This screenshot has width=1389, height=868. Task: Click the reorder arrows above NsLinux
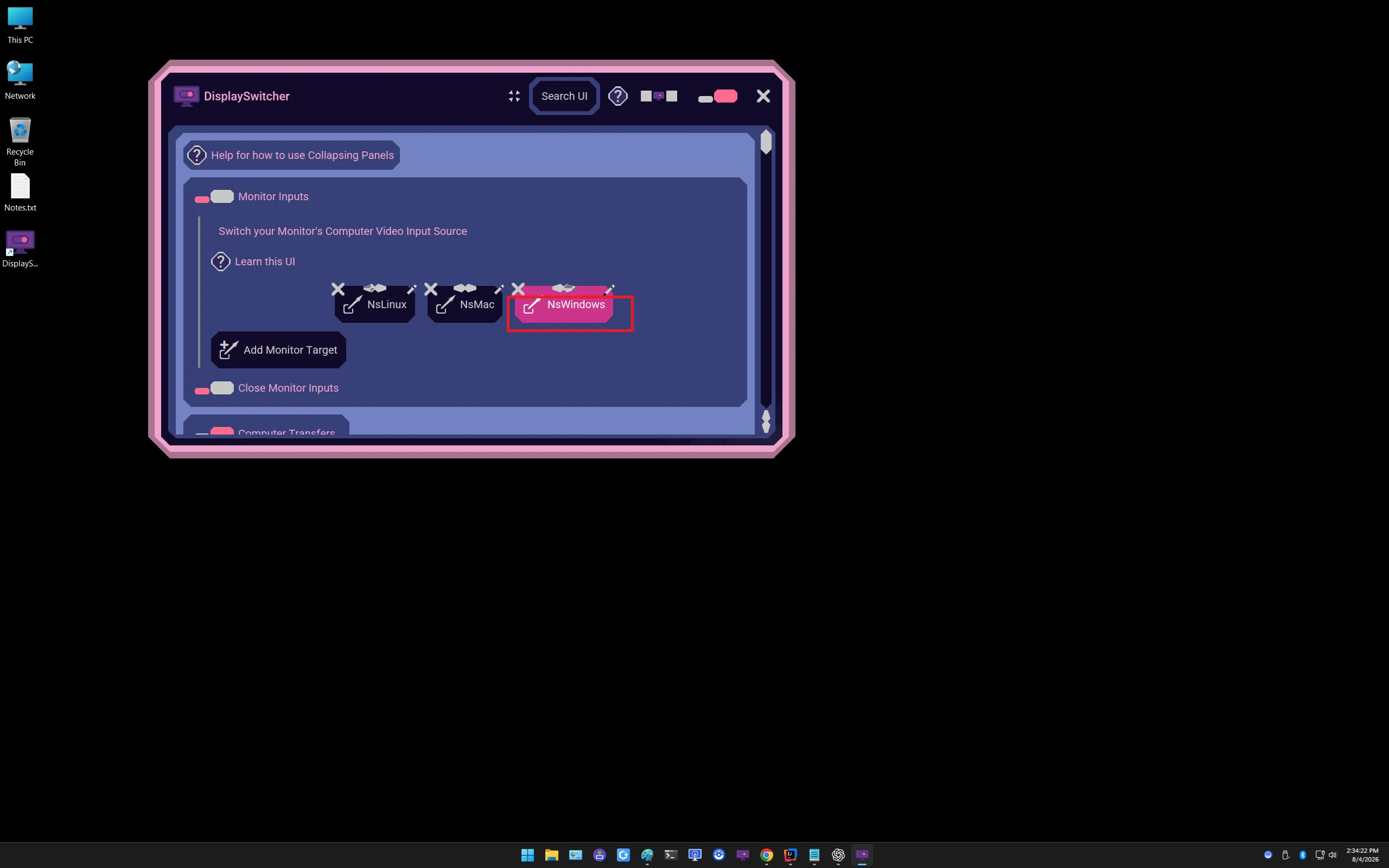[x=375, y=288]
